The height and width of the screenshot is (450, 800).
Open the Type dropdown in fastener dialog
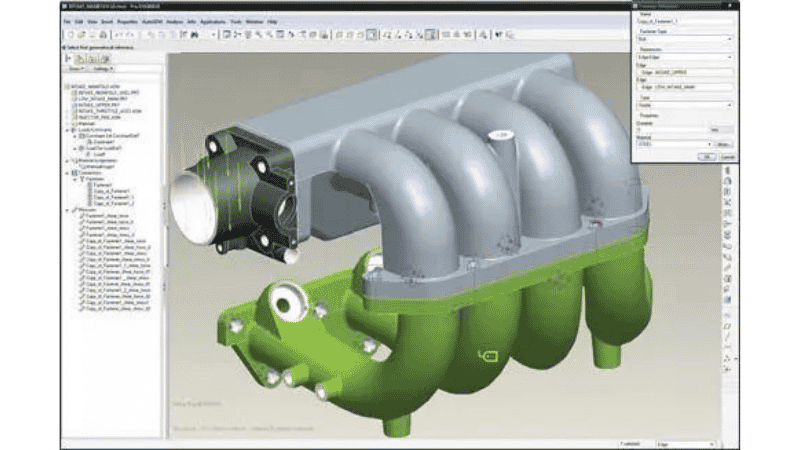coord(684,105)
